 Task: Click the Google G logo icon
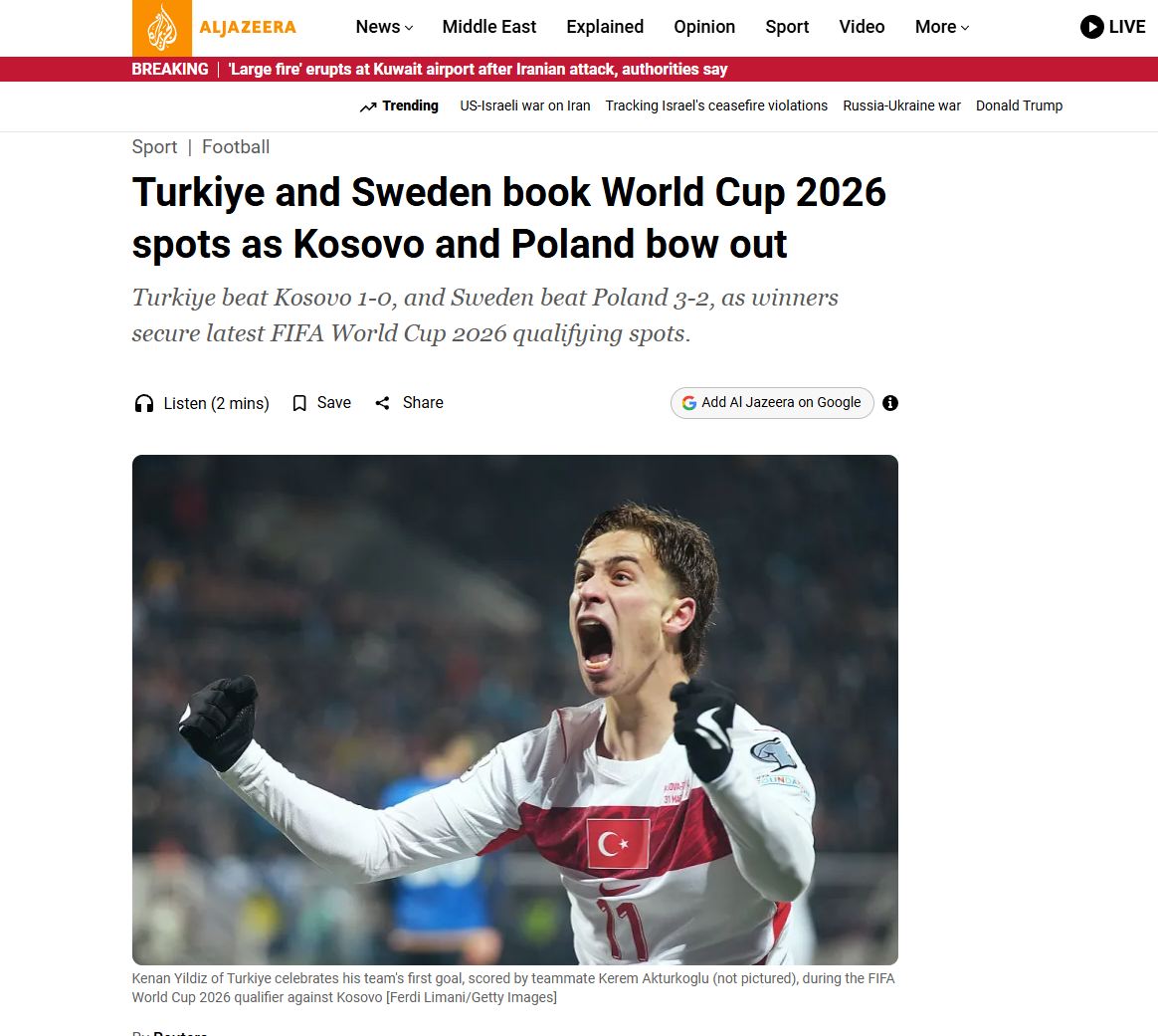[x=689, y=403]
